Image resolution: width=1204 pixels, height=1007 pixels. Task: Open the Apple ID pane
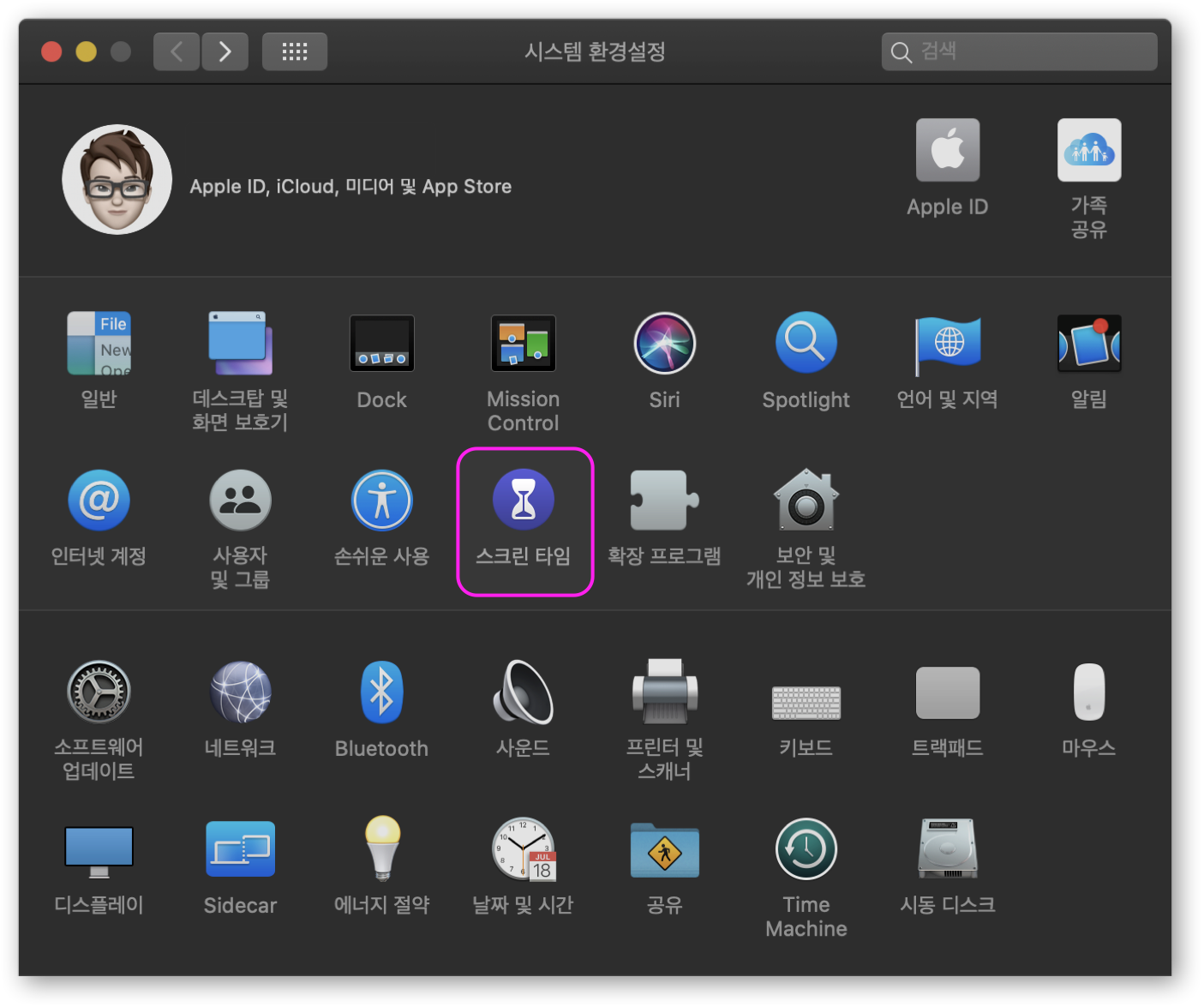click(948, 150)
